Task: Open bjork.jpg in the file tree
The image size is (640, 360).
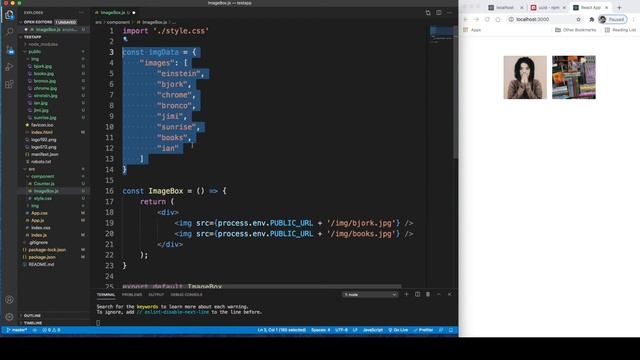Action: coord(42,66)
